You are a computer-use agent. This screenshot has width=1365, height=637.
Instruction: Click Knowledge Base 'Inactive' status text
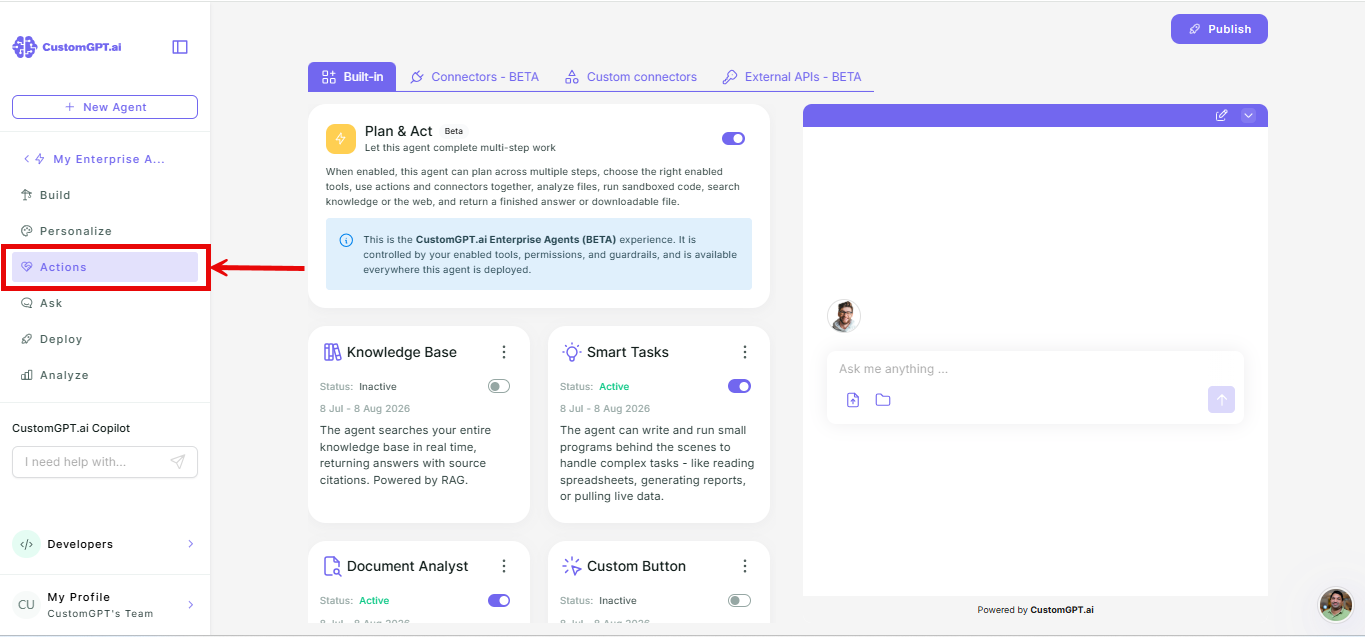378,387
